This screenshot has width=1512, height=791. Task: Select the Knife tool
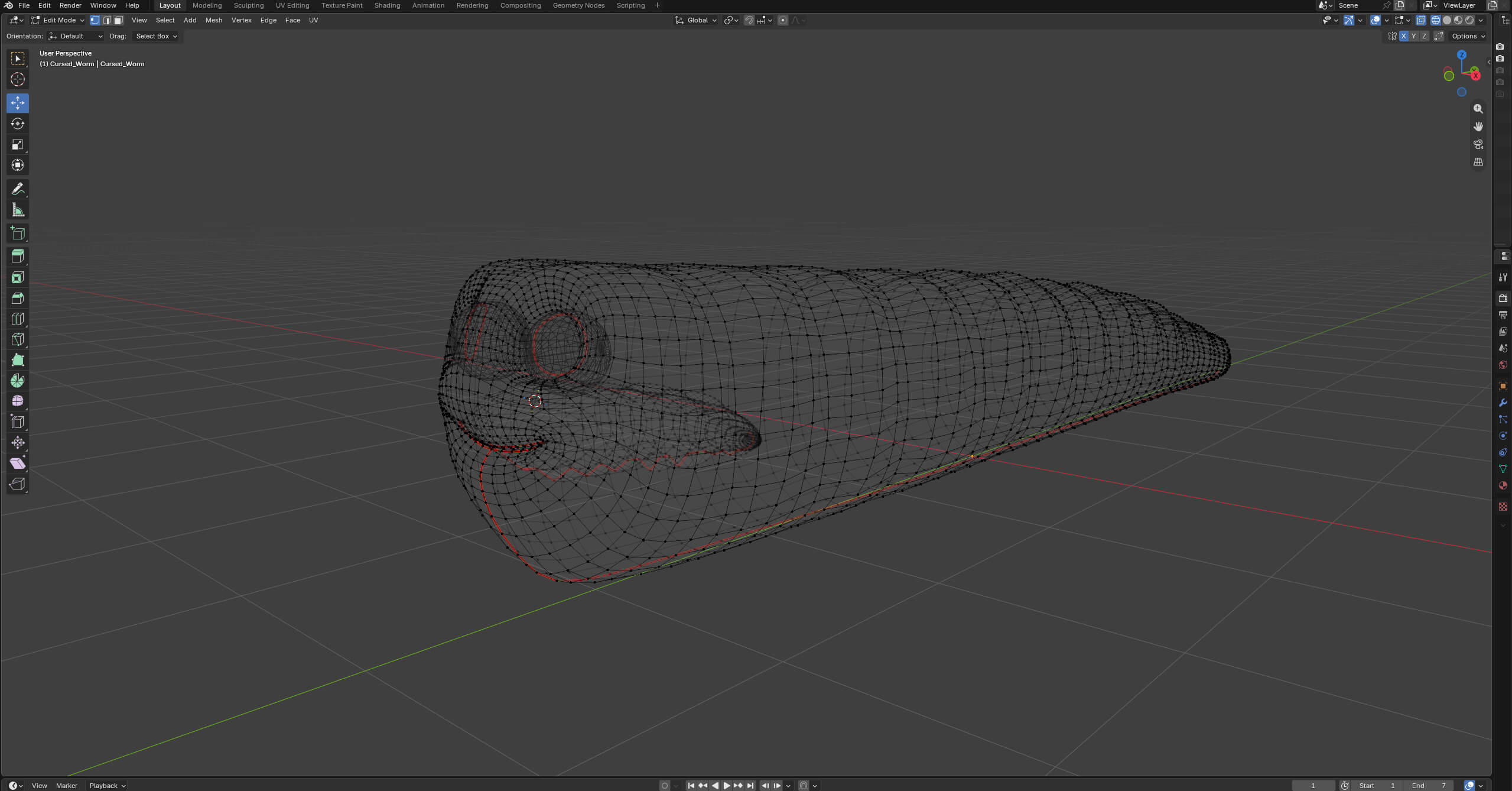(18, 339)
